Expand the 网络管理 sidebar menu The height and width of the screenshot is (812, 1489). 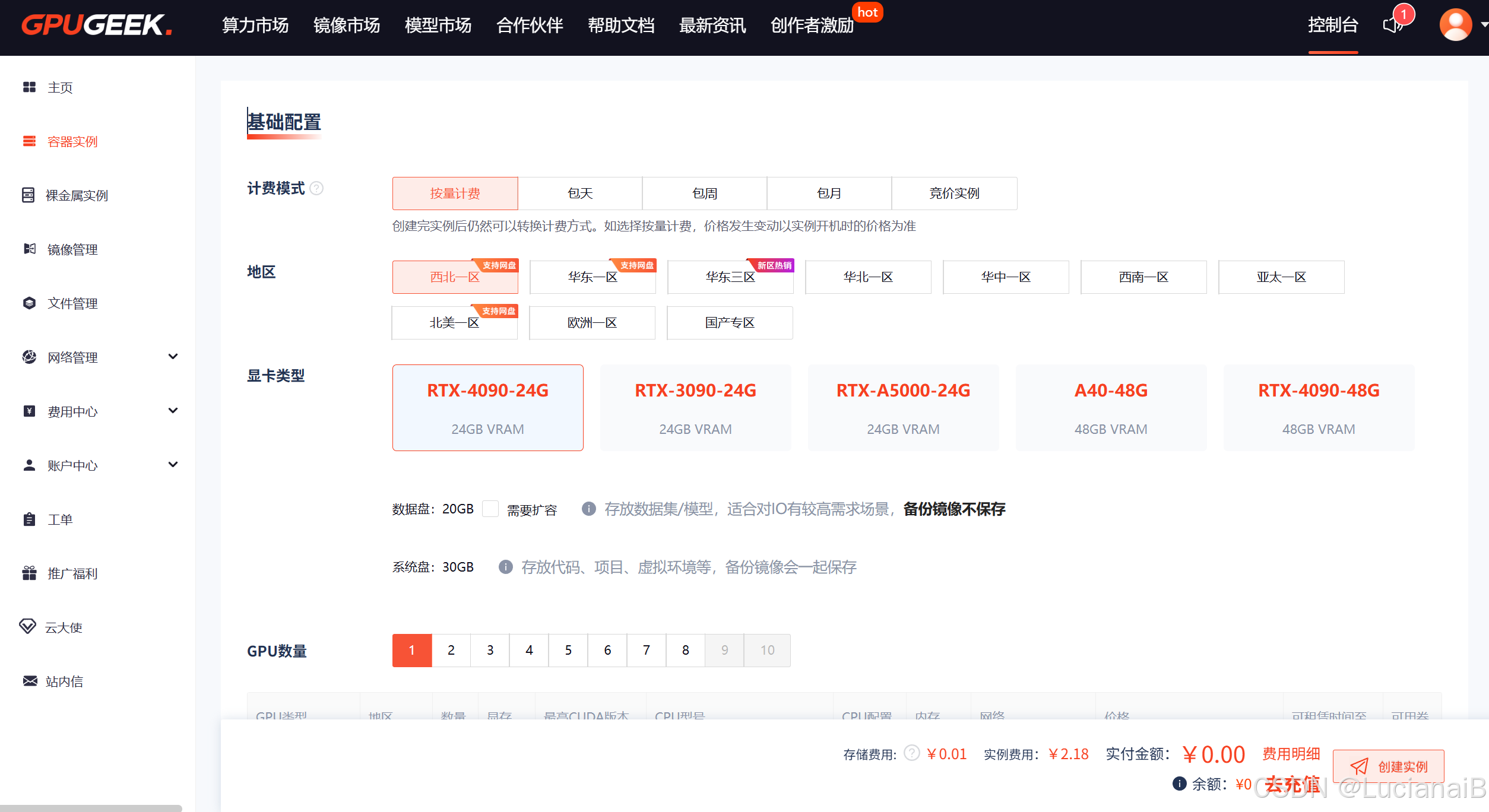click(x=173, y=357)
